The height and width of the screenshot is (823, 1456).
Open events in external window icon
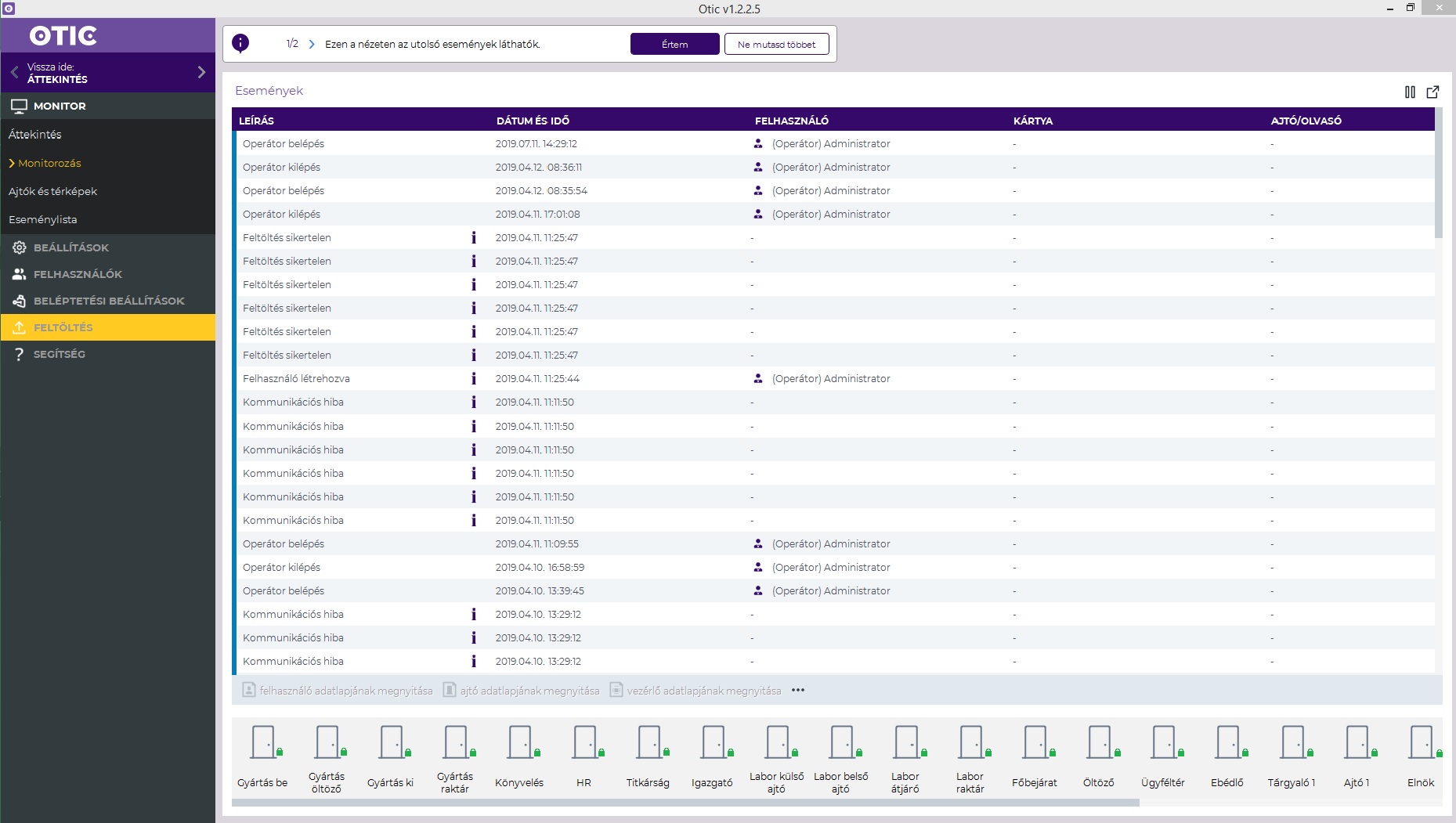(1433, 92)
